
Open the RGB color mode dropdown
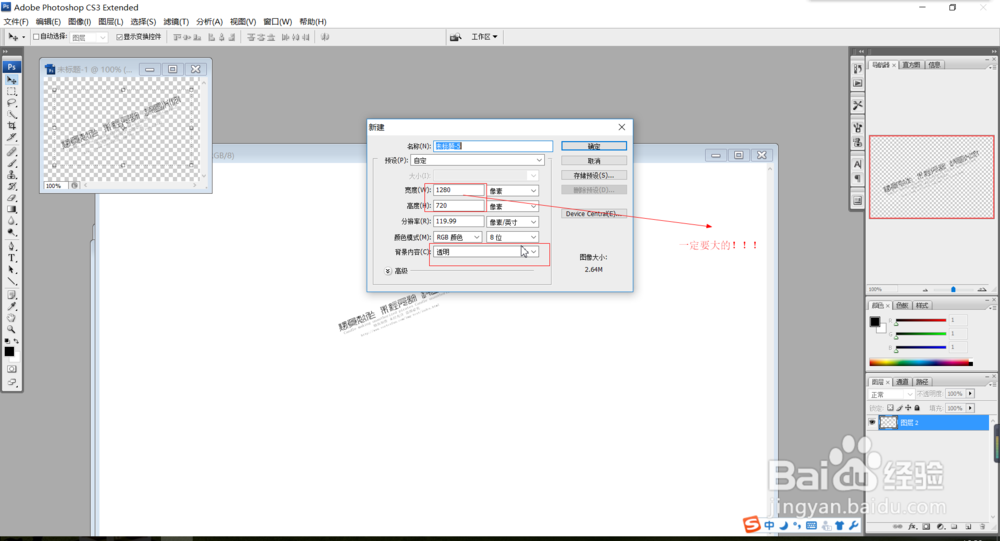pos(457,237)
